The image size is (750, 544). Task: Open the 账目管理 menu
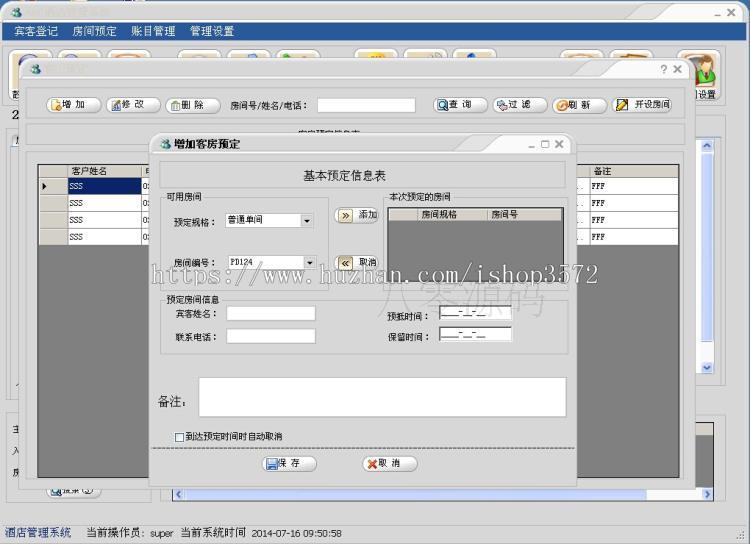[x=154, y=32]
